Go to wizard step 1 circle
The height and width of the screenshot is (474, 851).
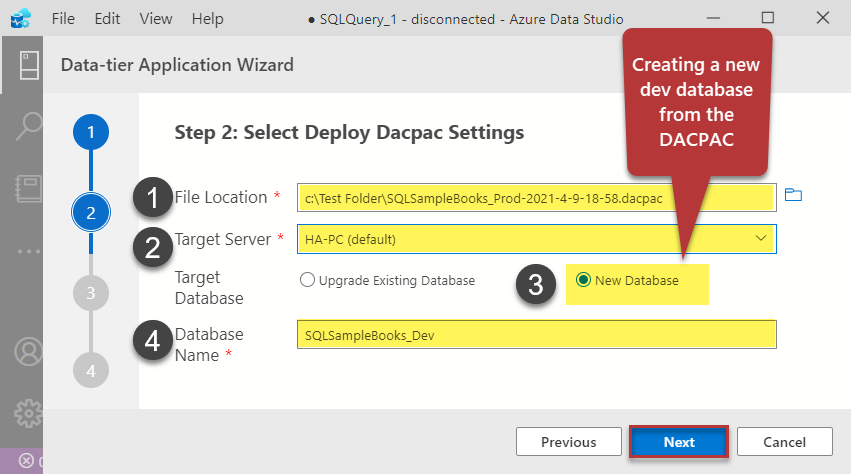click(x=91, y=131)
